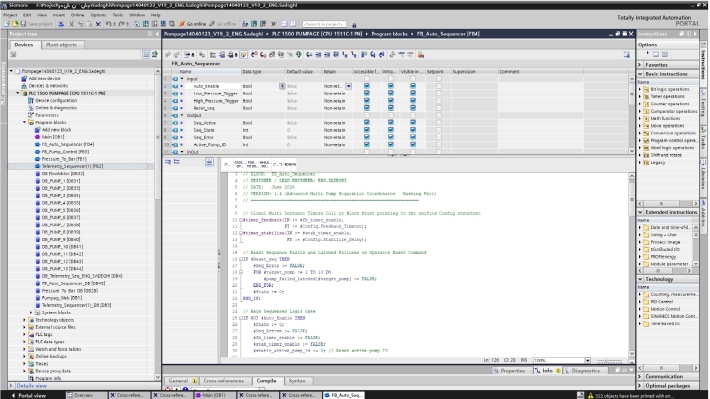Switch to Cross-references tab in inspector
710x399 pixels.
coord(224,381)
